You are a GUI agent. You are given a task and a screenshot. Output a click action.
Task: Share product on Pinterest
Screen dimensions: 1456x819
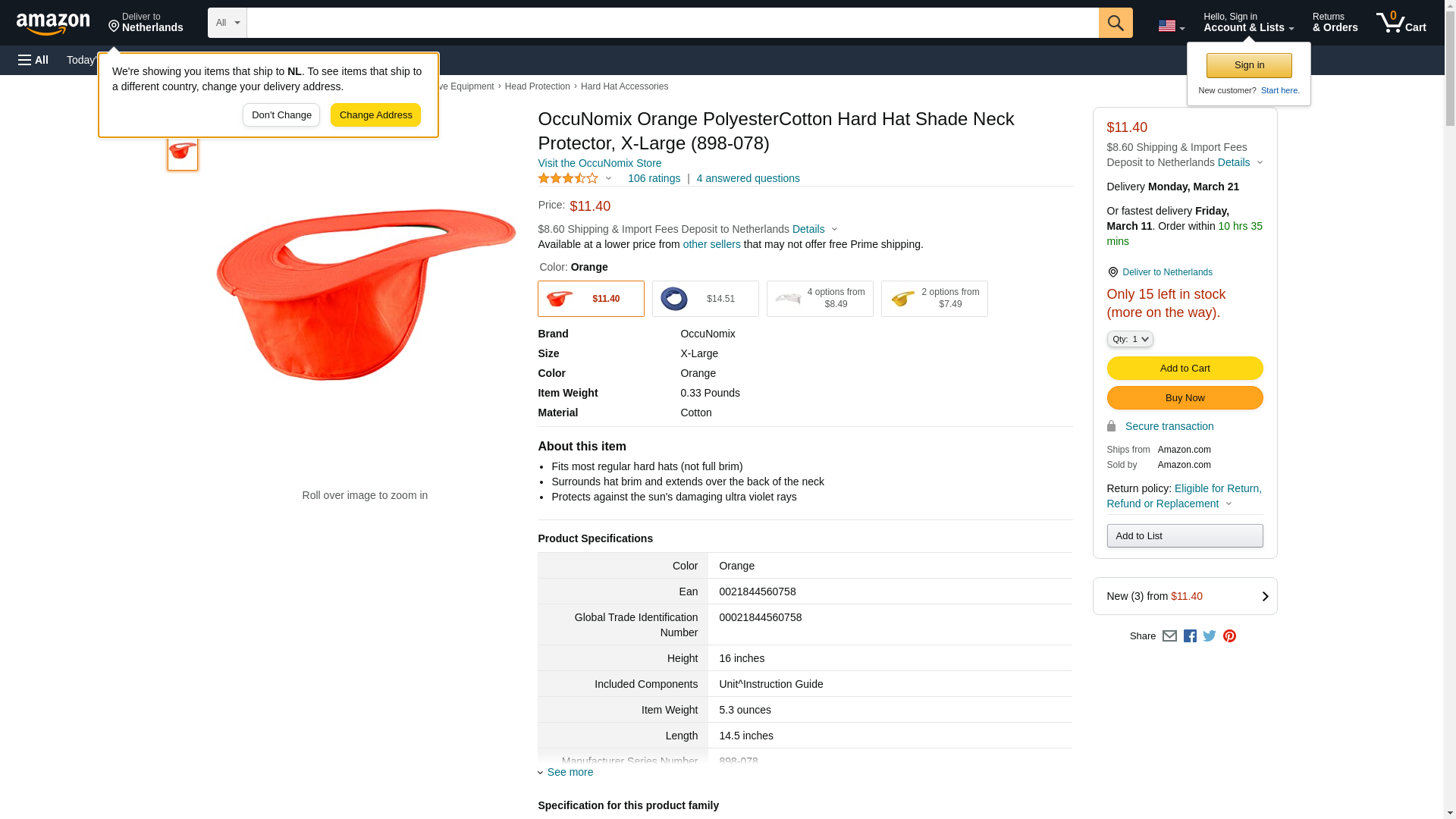click(x=1229, y=636)
